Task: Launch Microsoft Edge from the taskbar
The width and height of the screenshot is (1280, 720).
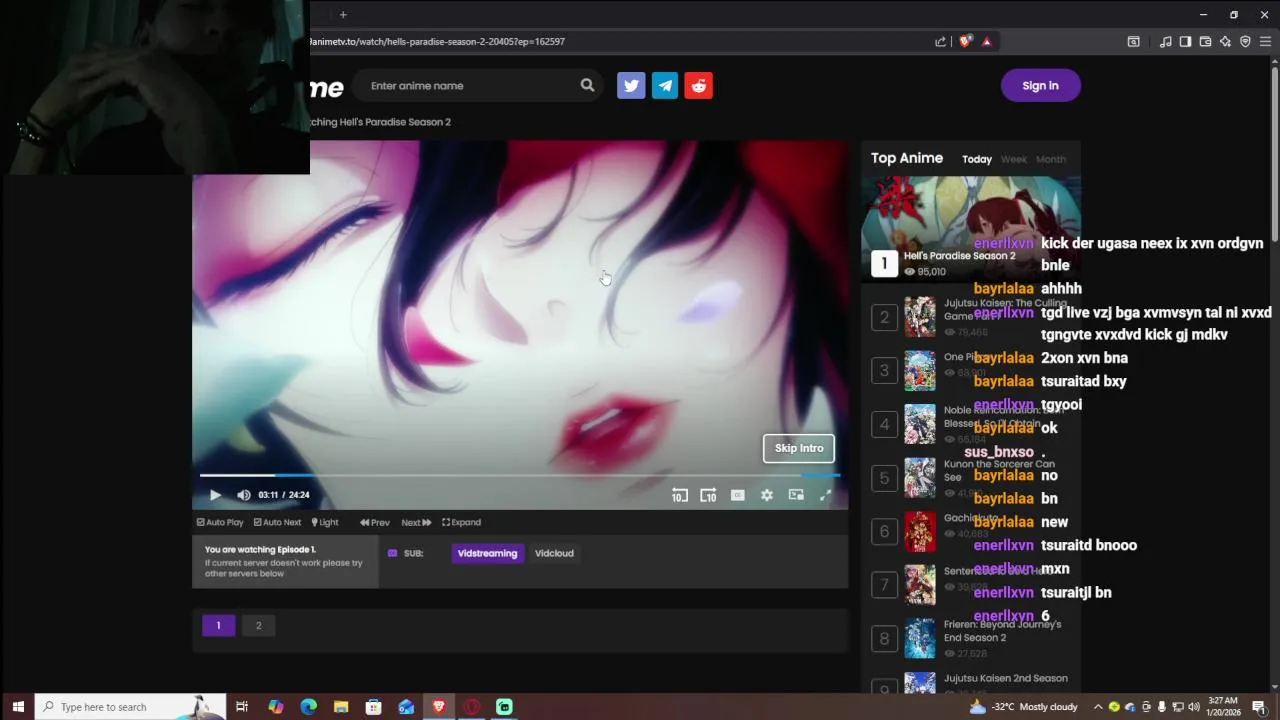Action: 308,707
